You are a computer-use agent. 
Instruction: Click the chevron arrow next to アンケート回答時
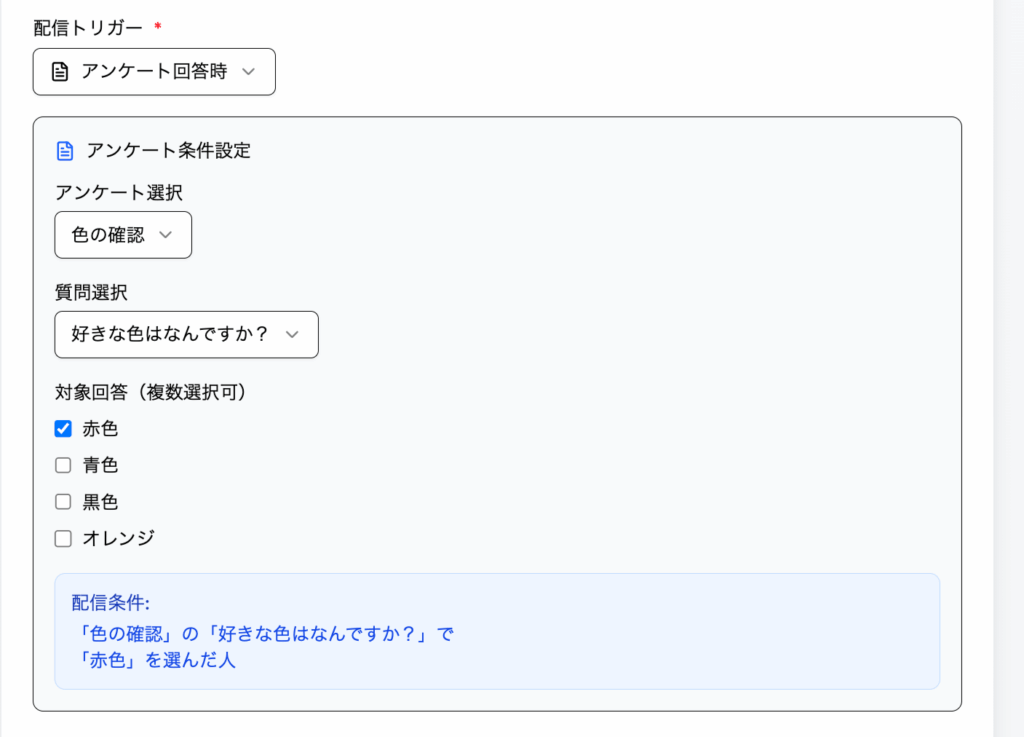[249, 72]
